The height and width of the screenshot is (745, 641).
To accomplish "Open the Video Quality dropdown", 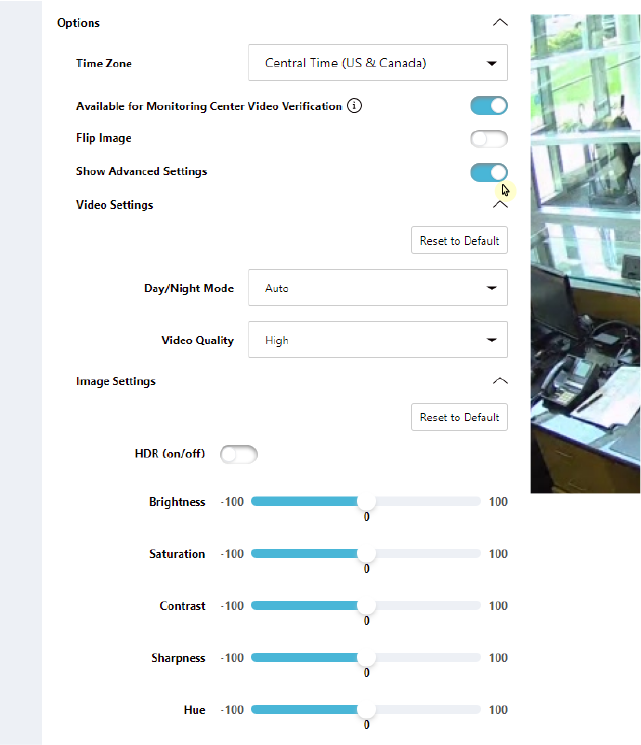I will pos(378,340).
